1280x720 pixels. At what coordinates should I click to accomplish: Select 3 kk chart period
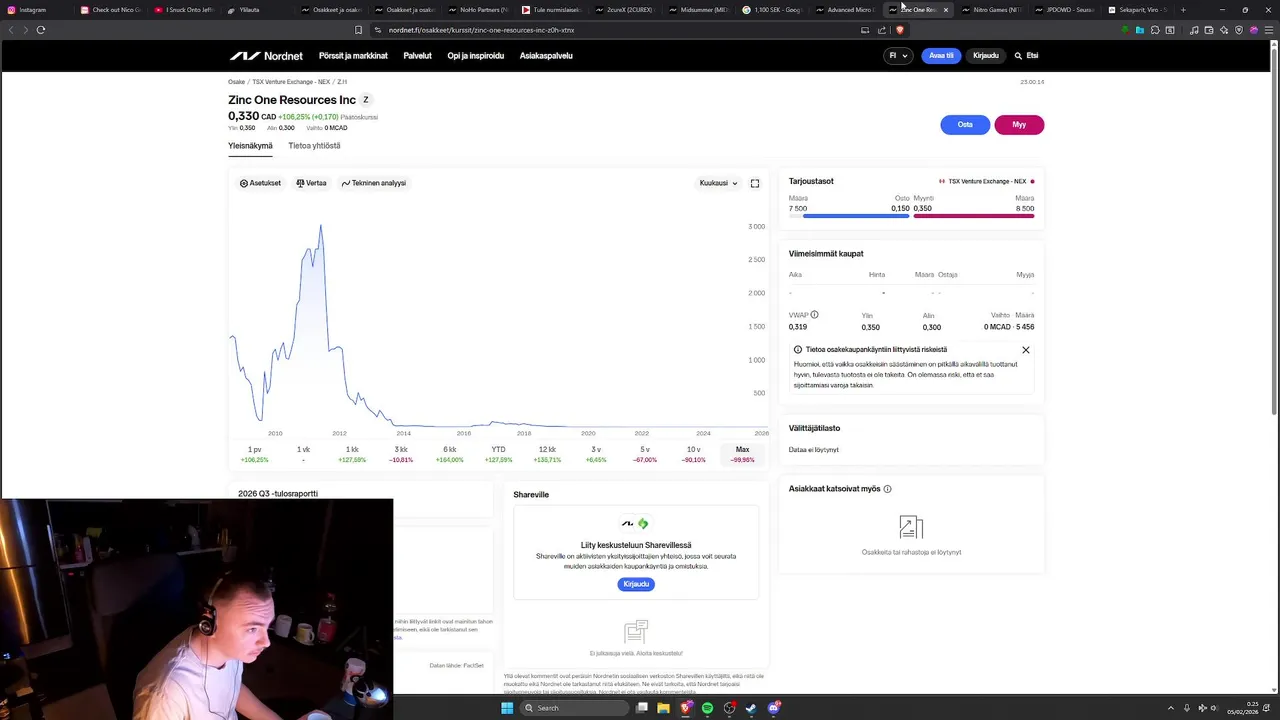coord(401,454)
